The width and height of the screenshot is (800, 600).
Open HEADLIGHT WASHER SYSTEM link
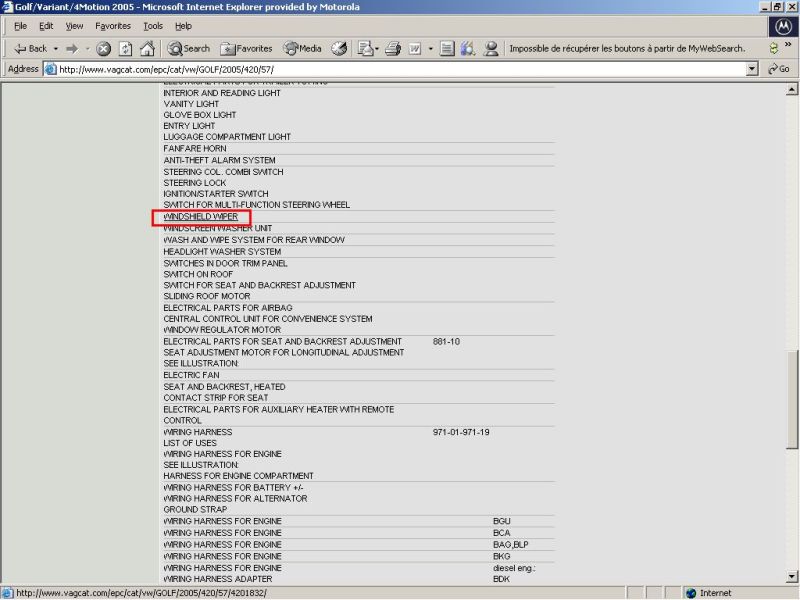point(222,252)
